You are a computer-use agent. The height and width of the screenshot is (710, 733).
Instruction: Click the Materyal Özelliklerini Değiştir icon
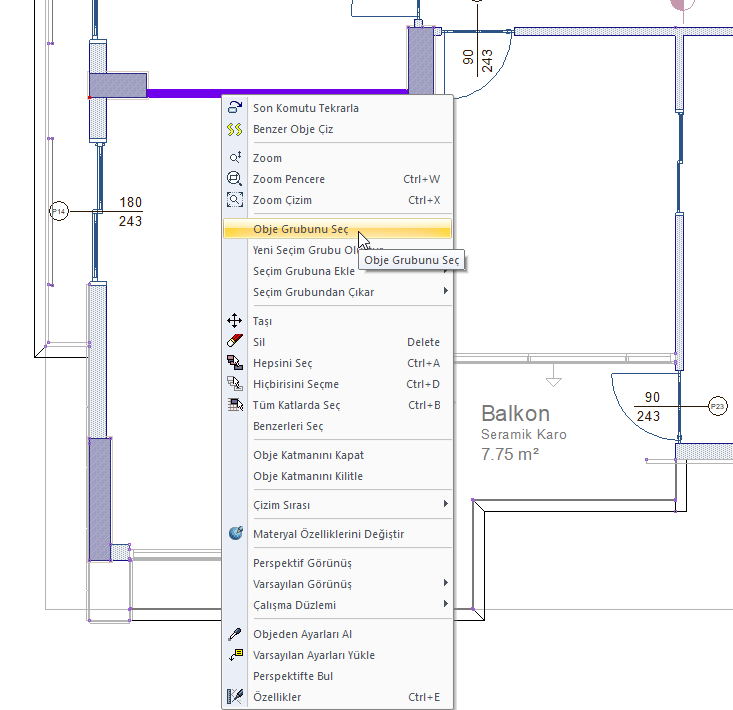tap(235, 534)
